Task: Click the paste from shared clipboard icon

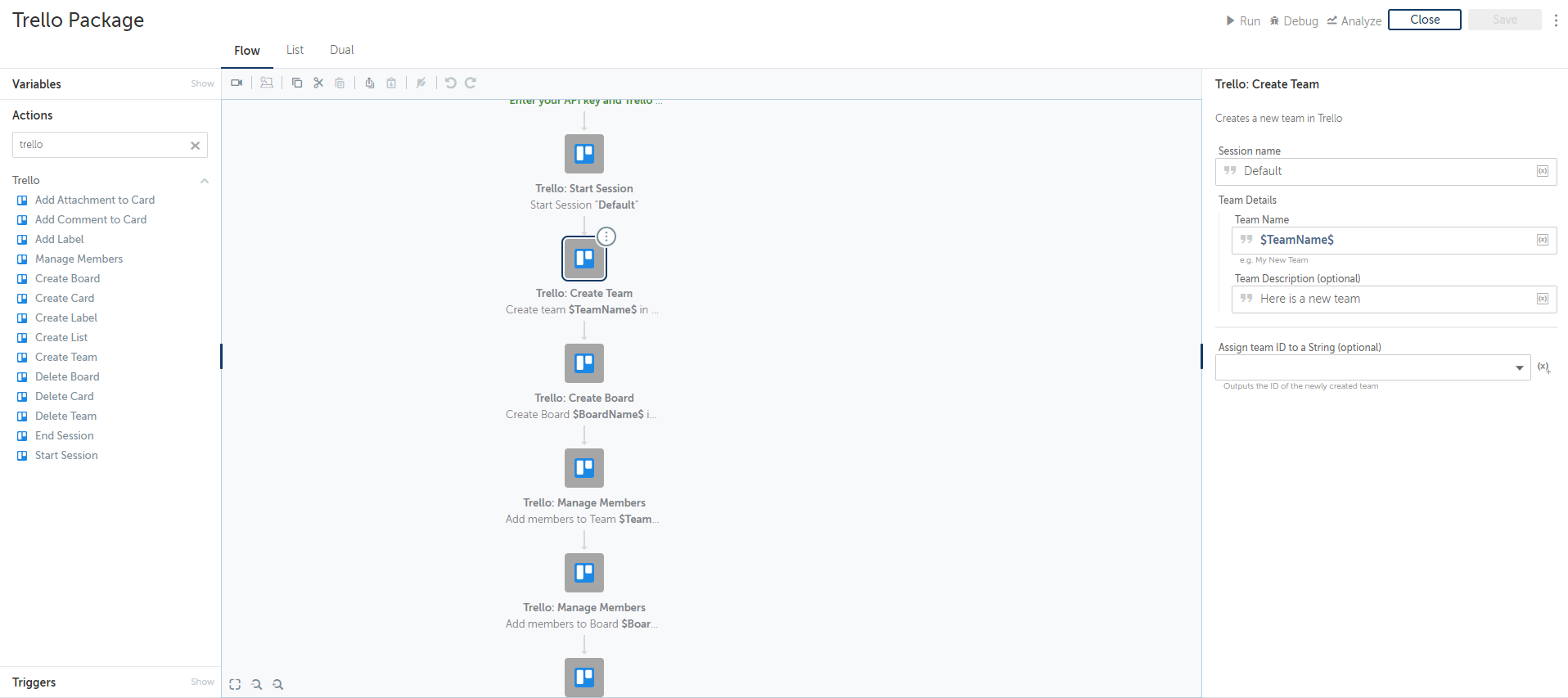Action: 391,83
